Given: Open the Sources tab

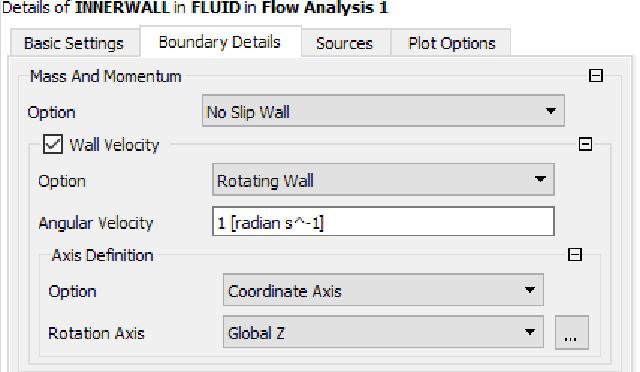Looking at the screenshot, I should pos(345,43).
